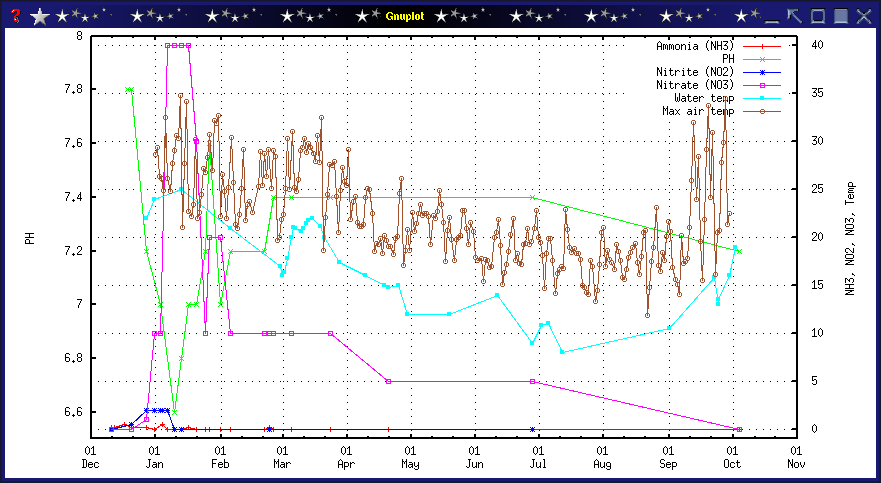Close the Gnuplot window
The height and width of the screenshot is (483, 881).
[865, 16]
